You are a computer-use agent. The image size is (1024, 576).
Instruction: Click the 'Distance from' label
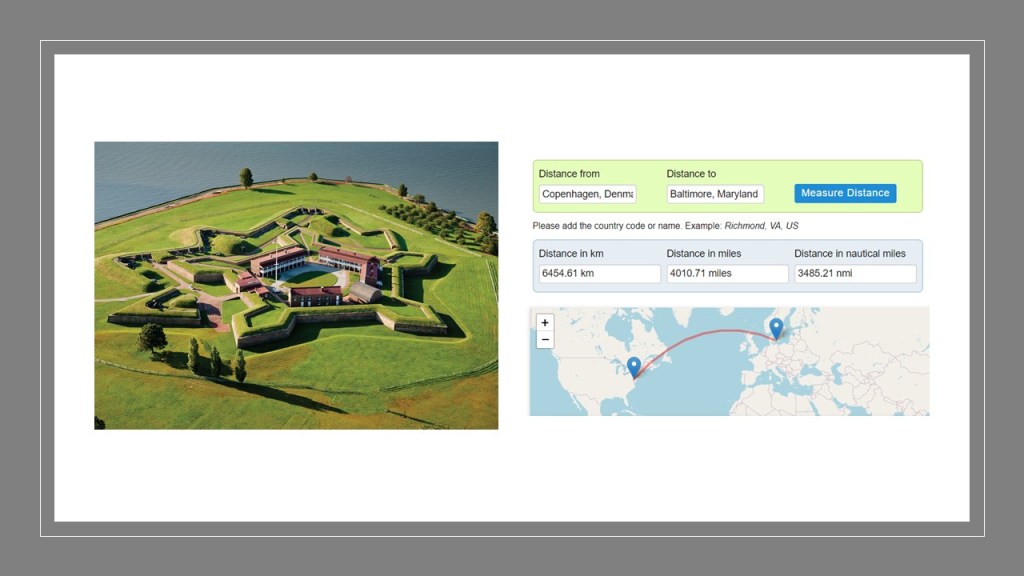[569, 174]
